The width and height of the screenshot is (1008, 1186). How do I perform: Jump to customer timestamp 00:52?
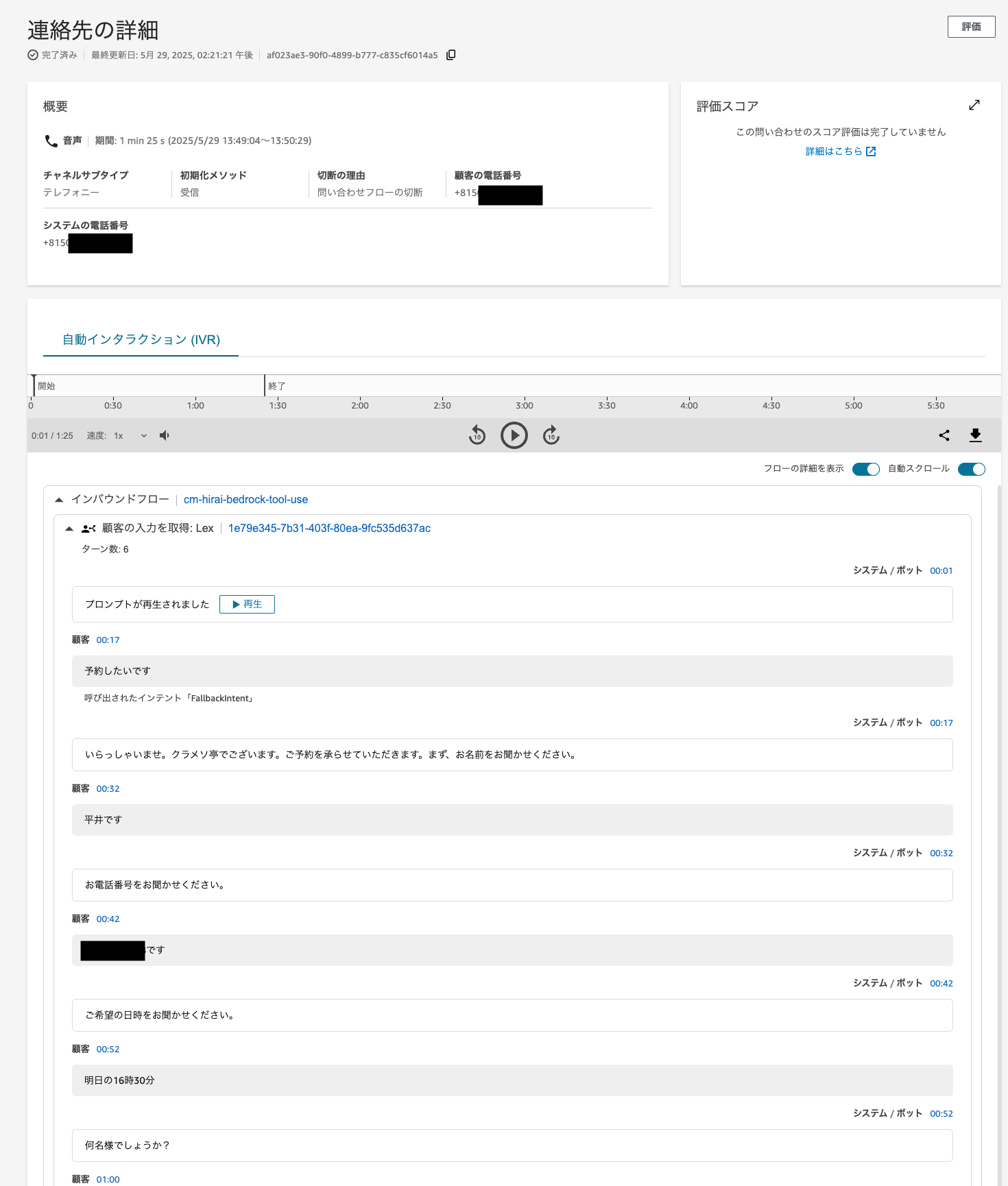click(108, 1049)
